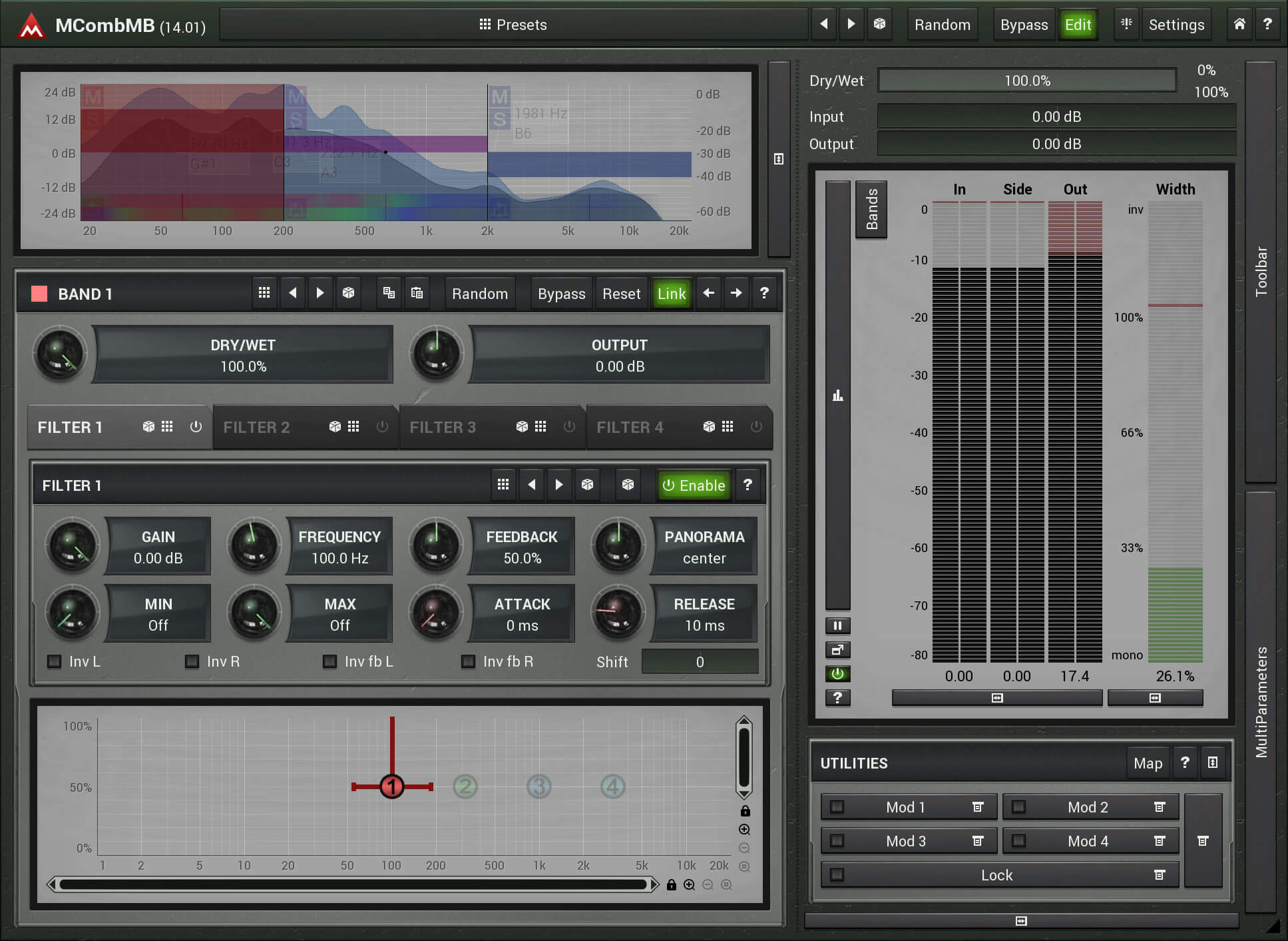Toggle the global Bypass button
Viewport: 1288px width, 941px height.
1024,25
